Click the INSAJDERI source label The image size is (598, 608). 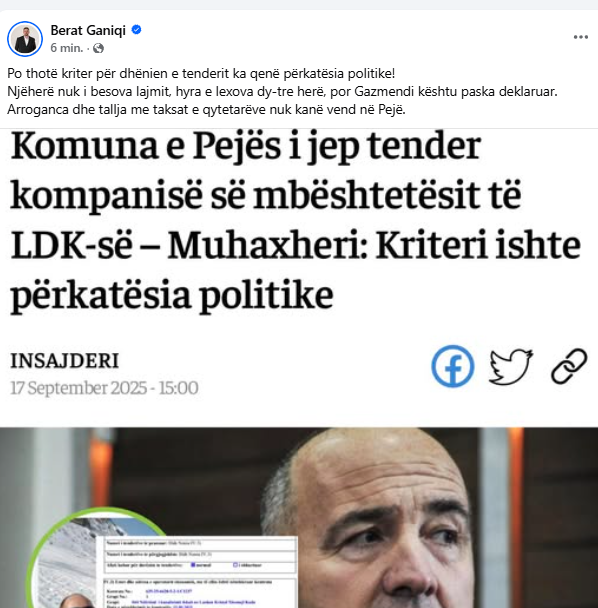[64, 361]
